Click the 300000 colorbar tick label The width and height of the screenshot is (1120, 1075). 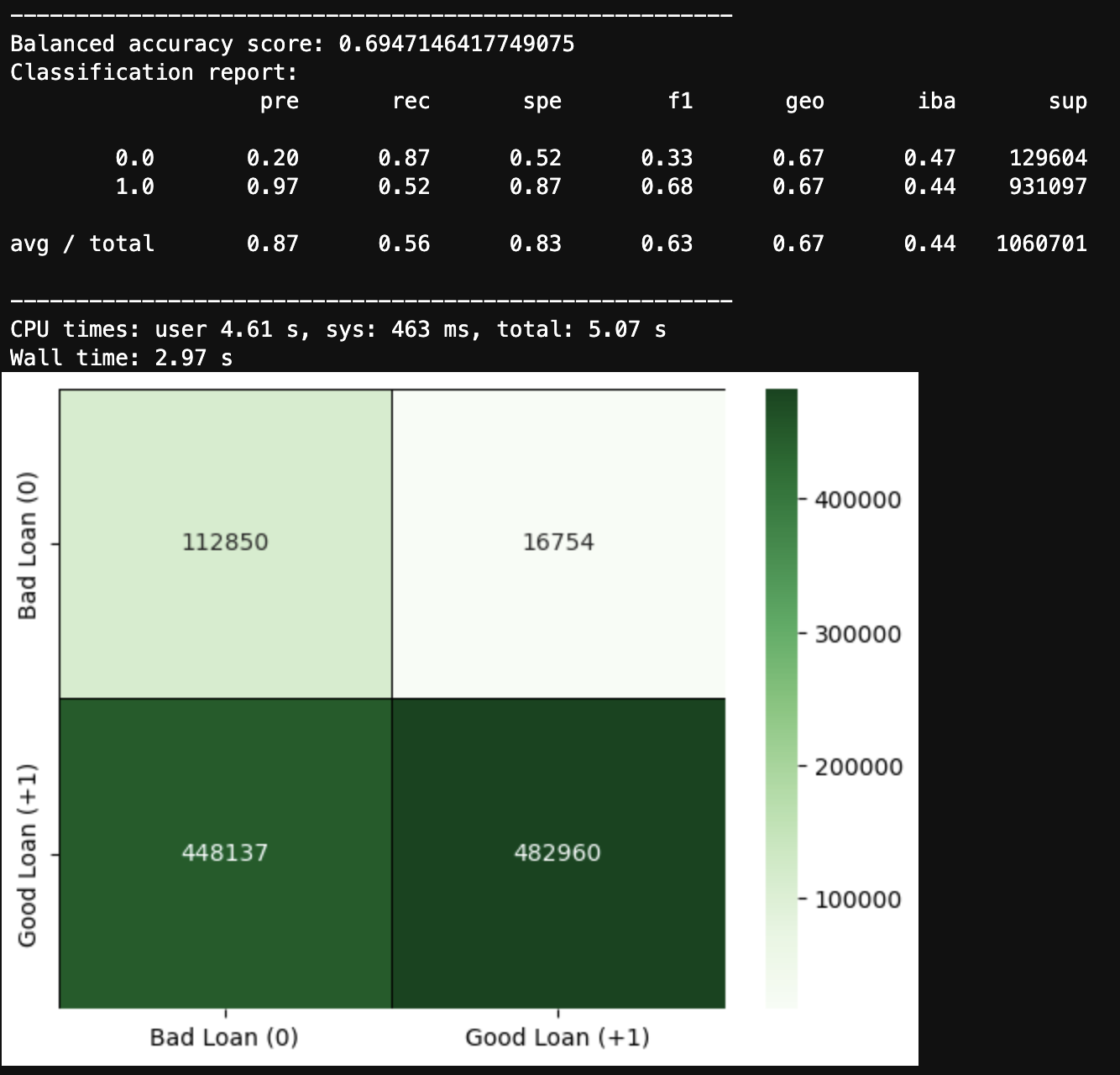click(858, 634)
